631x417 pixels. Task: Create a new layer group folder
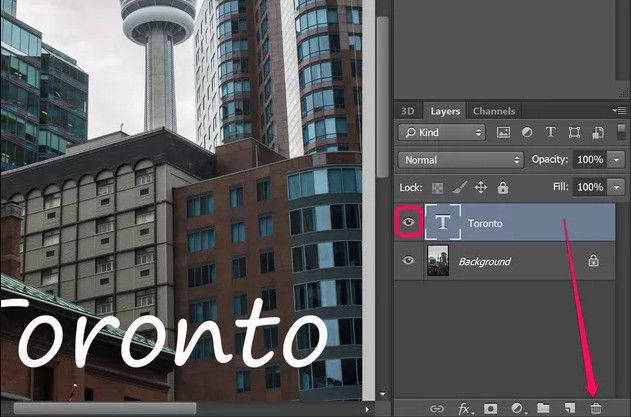point(543,408)
